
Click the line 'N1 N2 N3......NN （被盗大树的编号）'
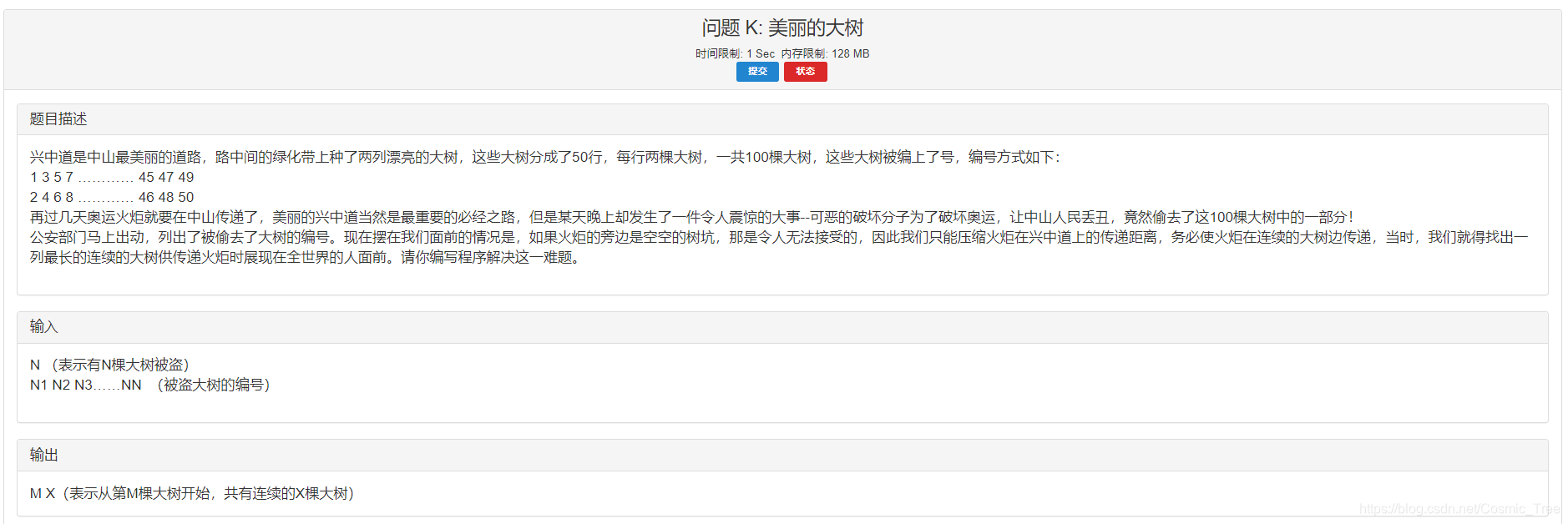pyautogui.click(x=153, y=385)
